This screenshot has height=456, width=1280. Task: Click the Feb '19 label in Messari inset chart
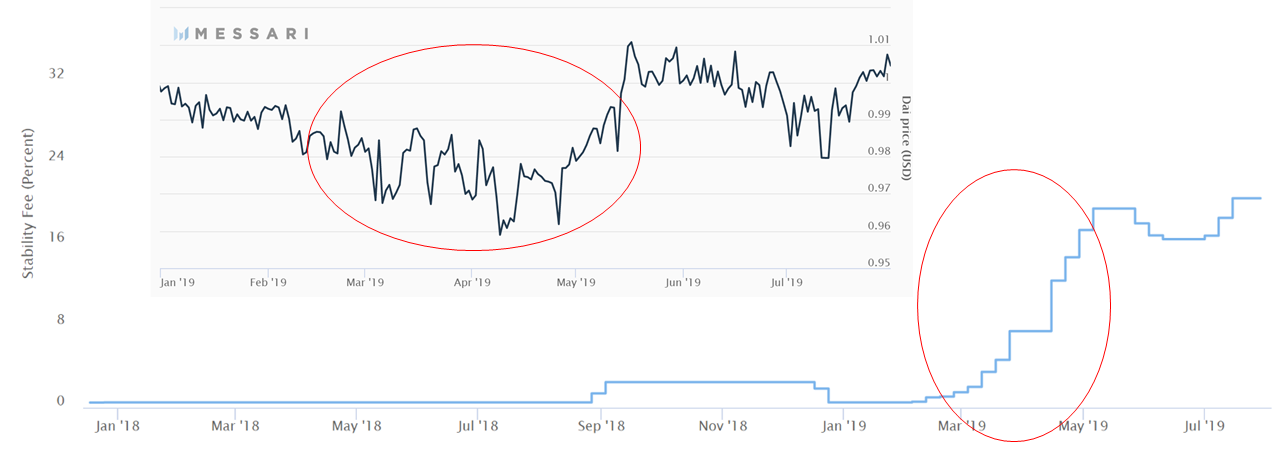point(268,283)
